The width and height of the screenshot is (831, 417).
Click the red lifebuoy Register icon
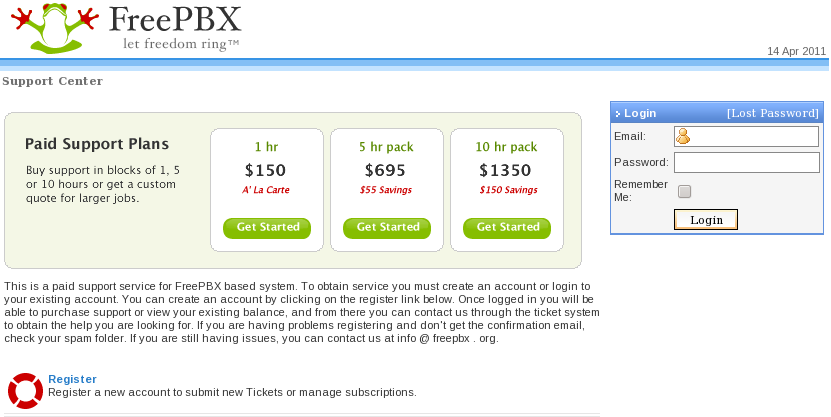pyautogui.click(x=23, y=390)
